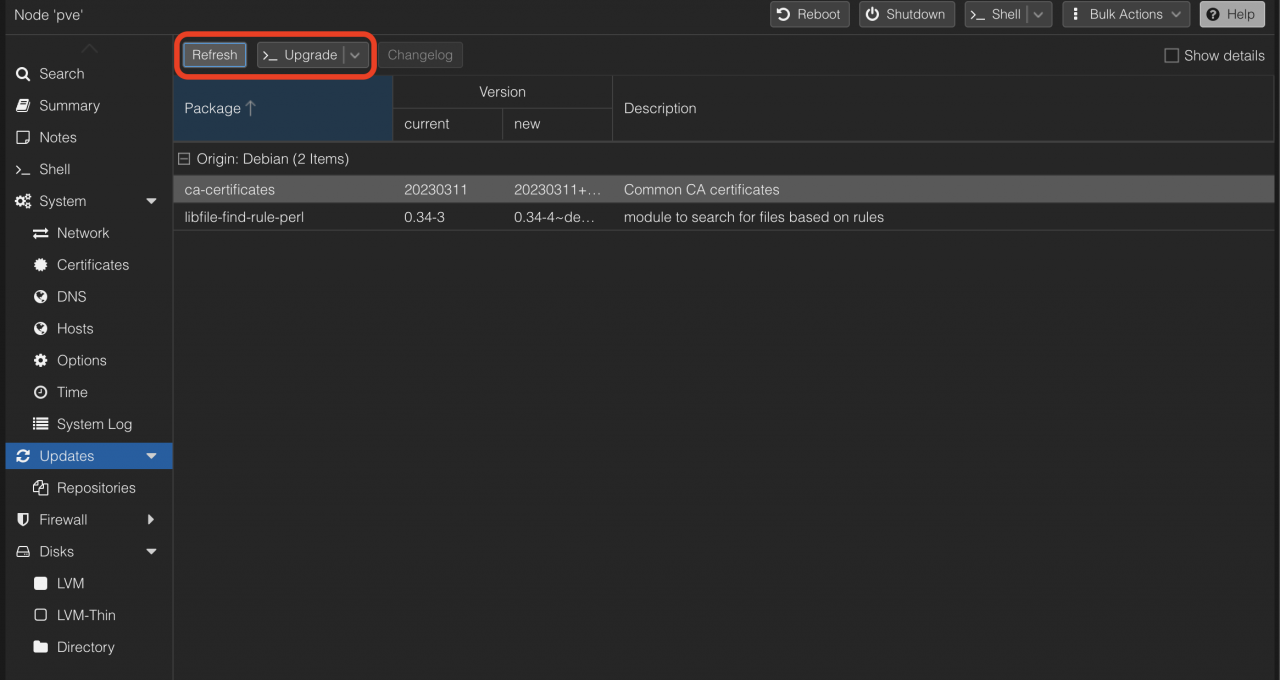The height and width of the screenshot is (680, 1280).
Task: Collapse the System section arrow
Action: (x=151, y=202)
